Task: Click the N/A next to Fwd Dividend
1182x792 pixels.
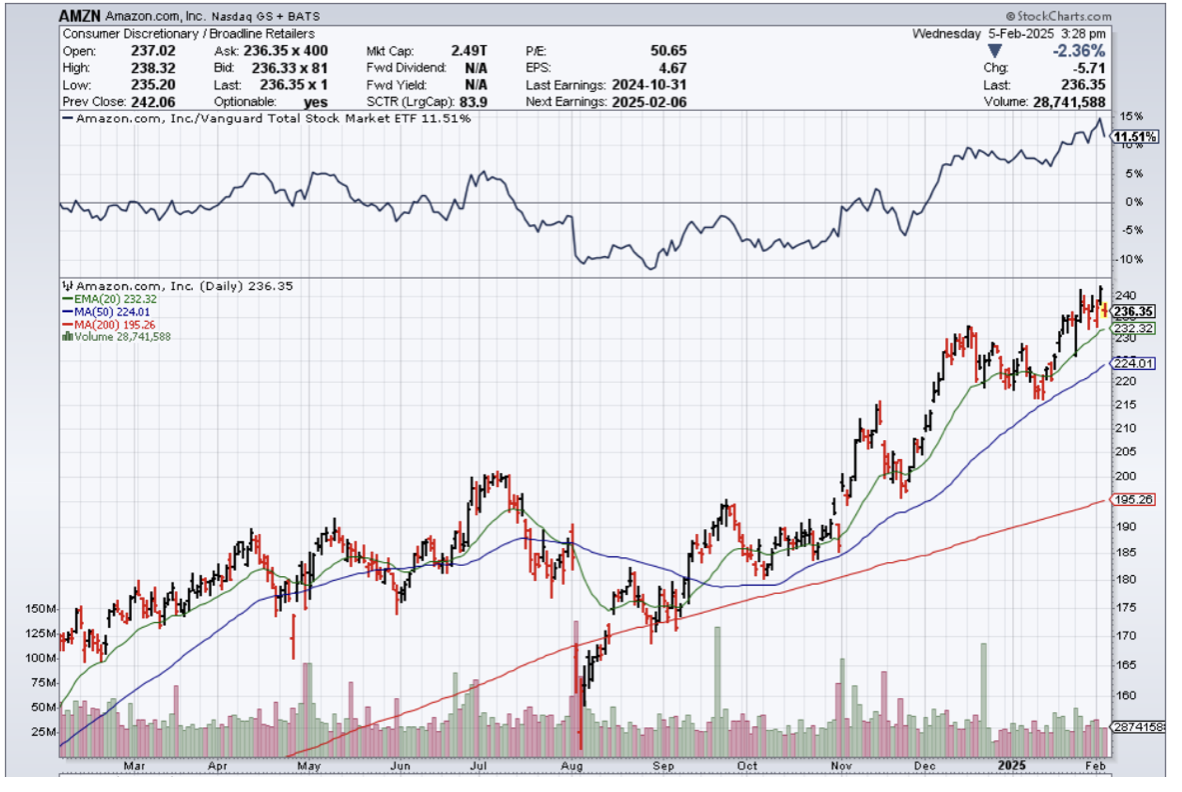Action: pos(476,68)
